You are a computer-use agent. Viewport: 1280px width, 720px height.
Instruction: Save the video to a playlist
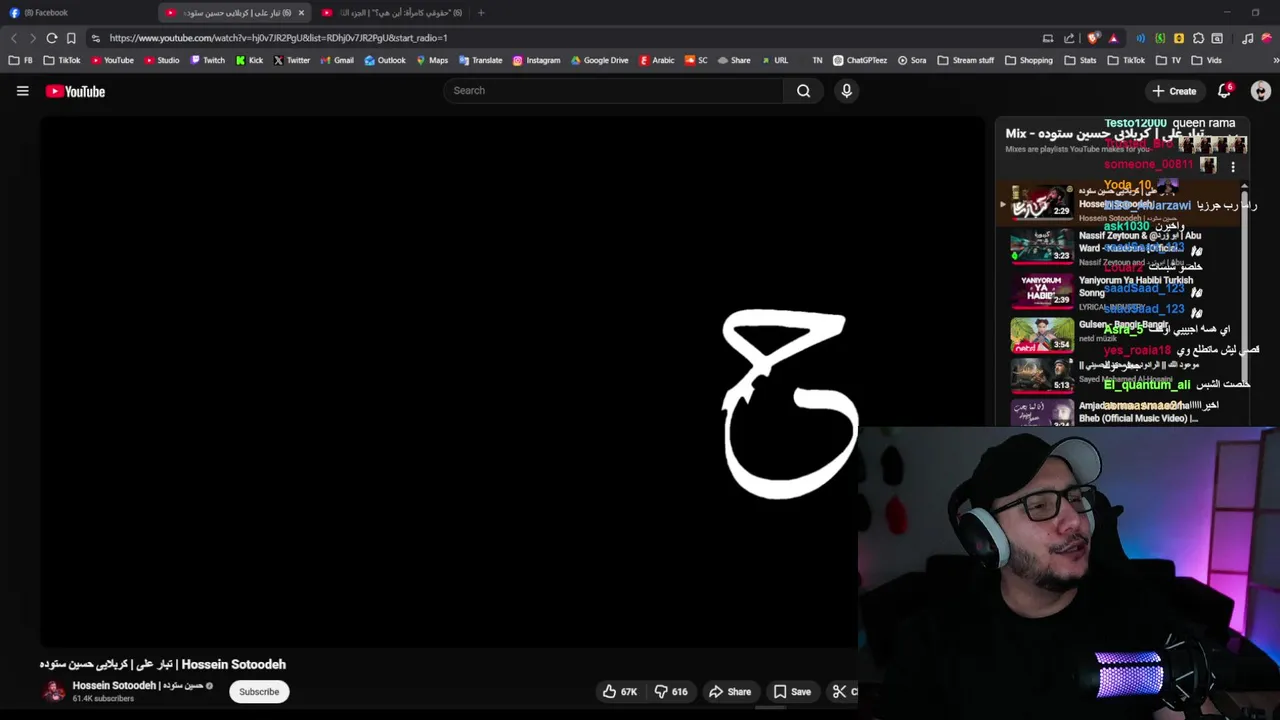tap(792, 691)
